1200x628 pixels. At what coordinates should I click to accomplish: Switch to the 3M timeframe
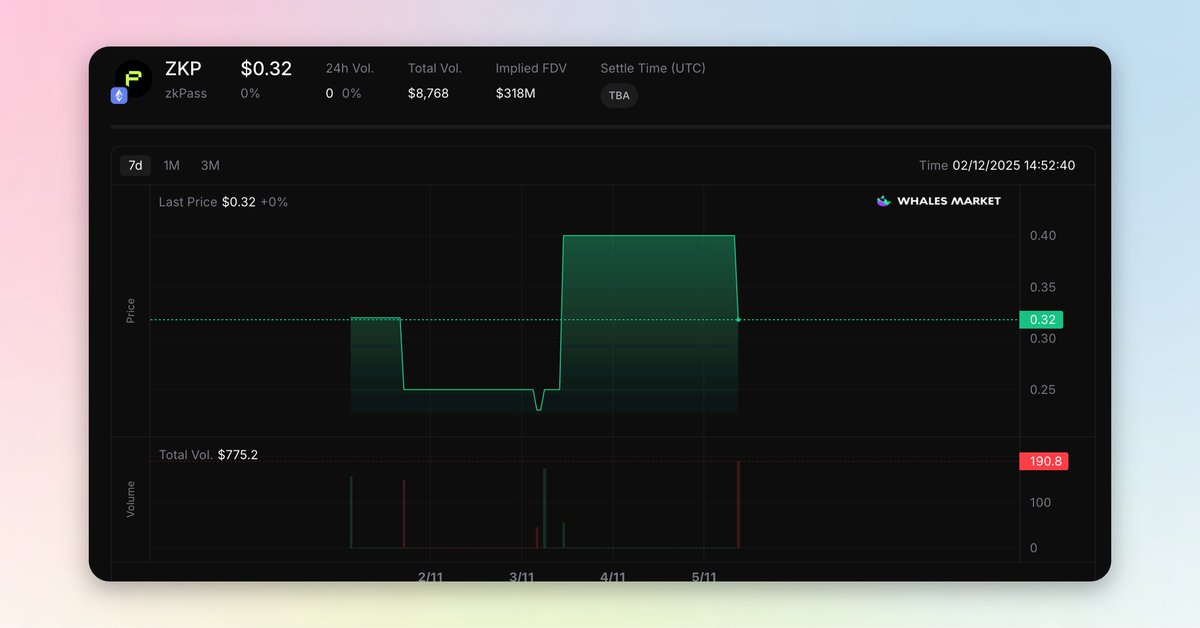point(210,165)
